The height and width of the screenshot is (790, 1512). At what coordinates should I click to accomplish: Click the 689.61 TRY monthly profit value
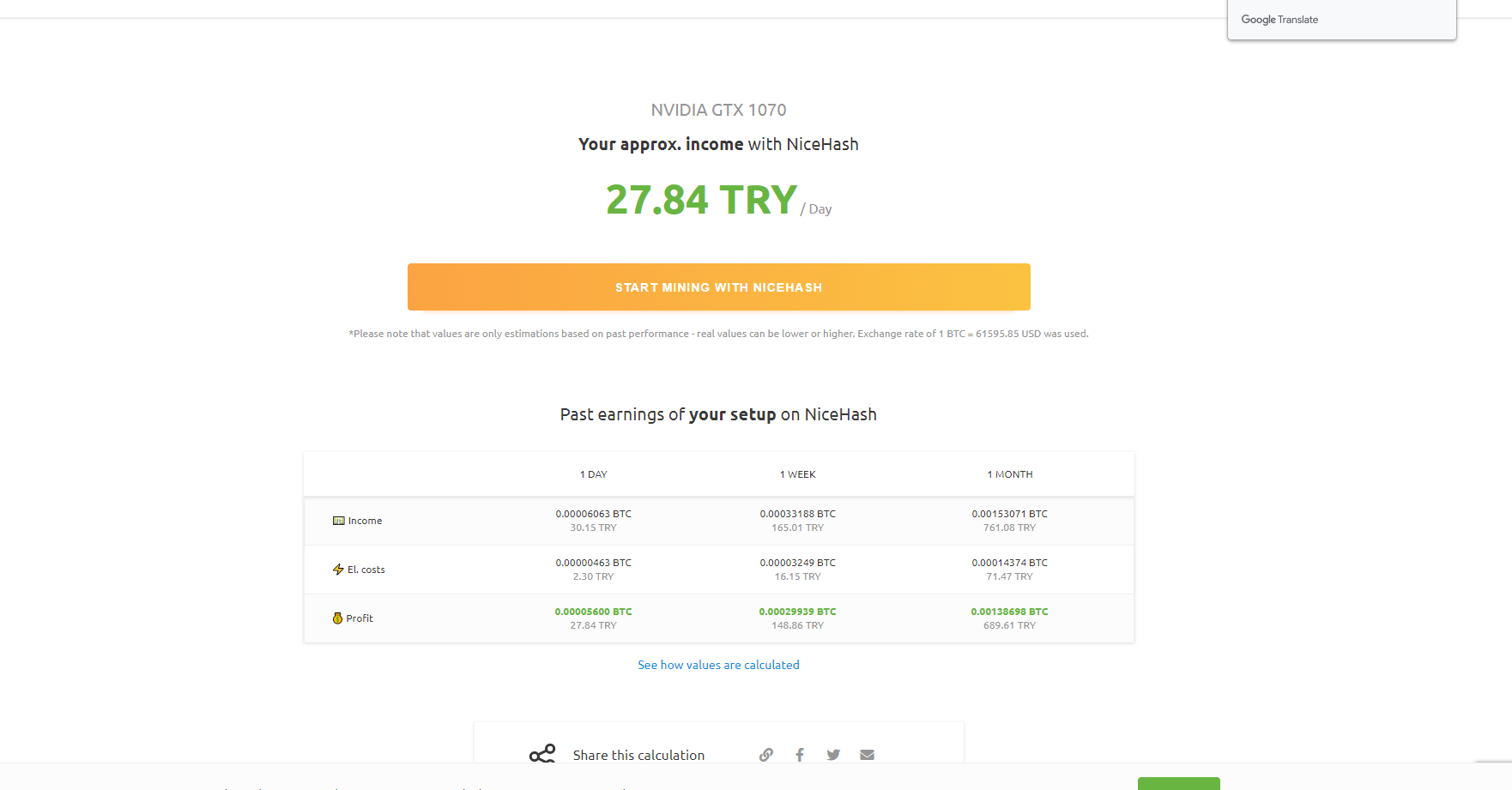click(x=1010, y=625)
